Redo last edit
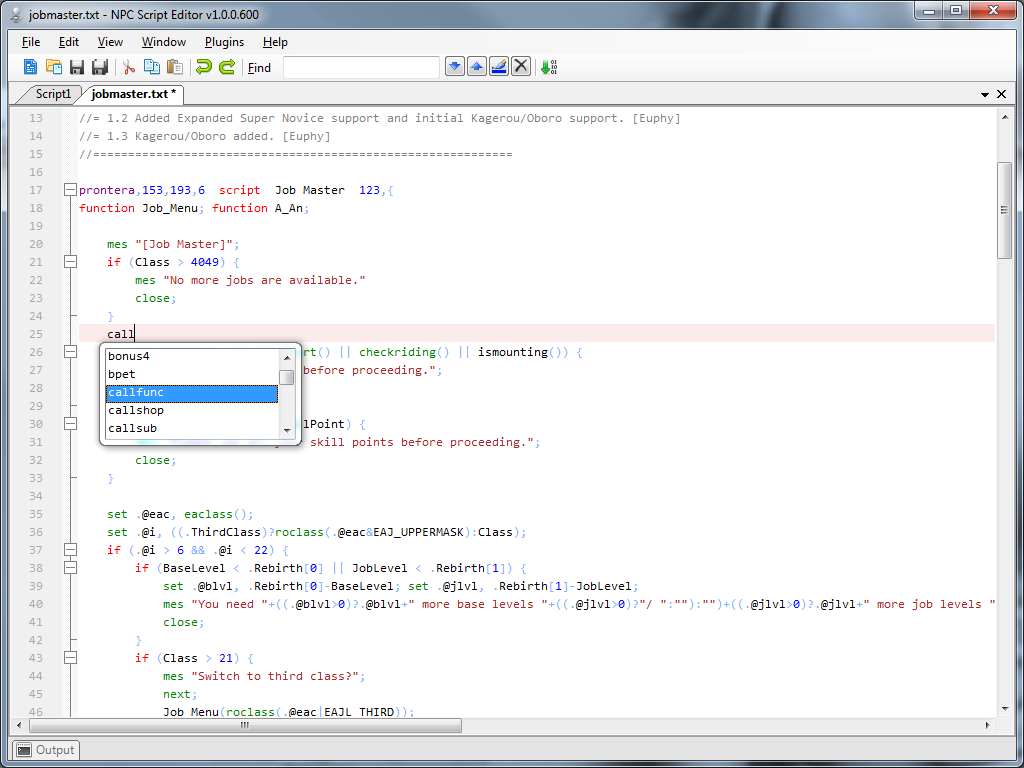This screenshot has height=768, width=1024. (227, 67)
